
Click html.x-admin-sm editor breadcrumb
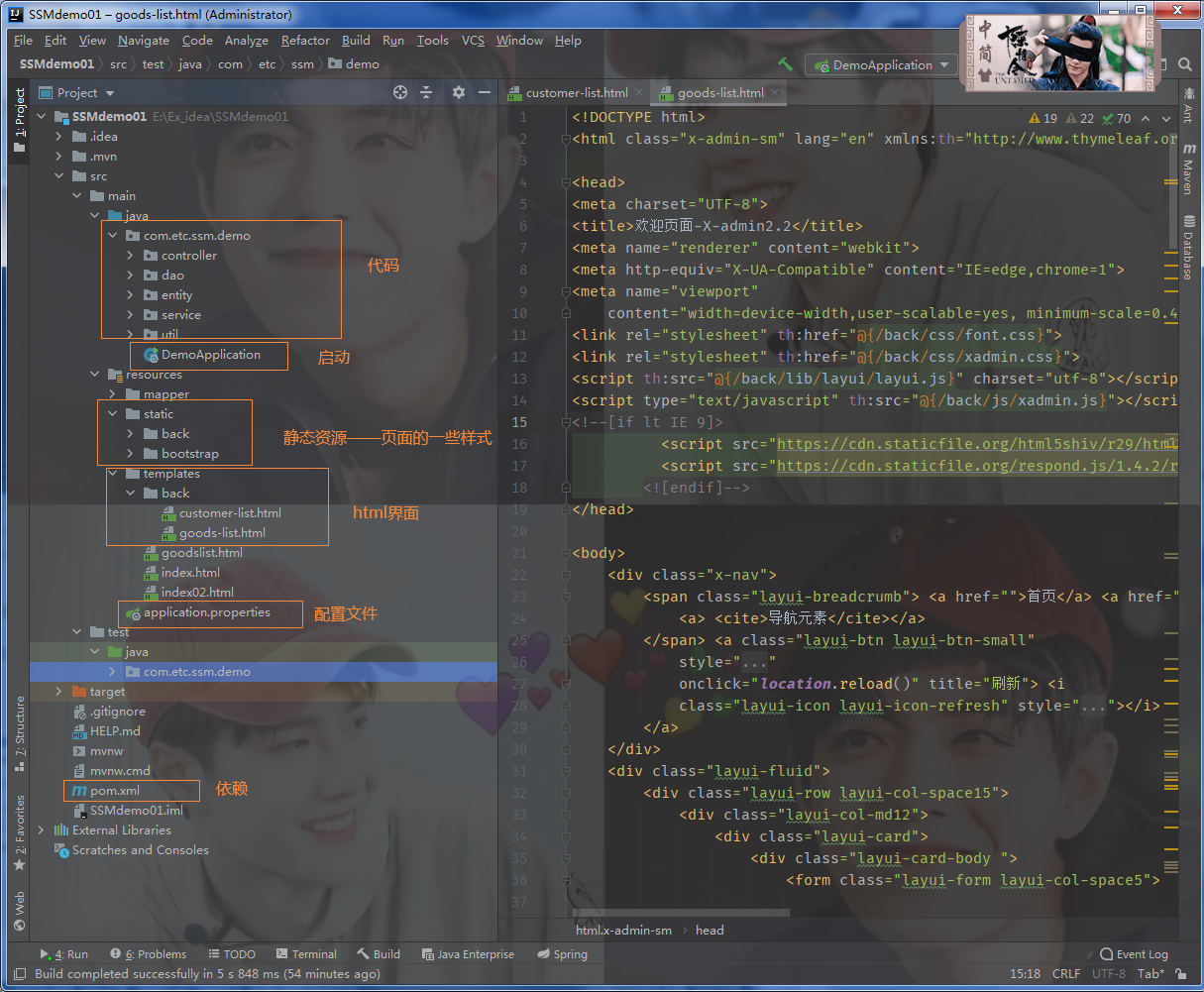point(623,931)
